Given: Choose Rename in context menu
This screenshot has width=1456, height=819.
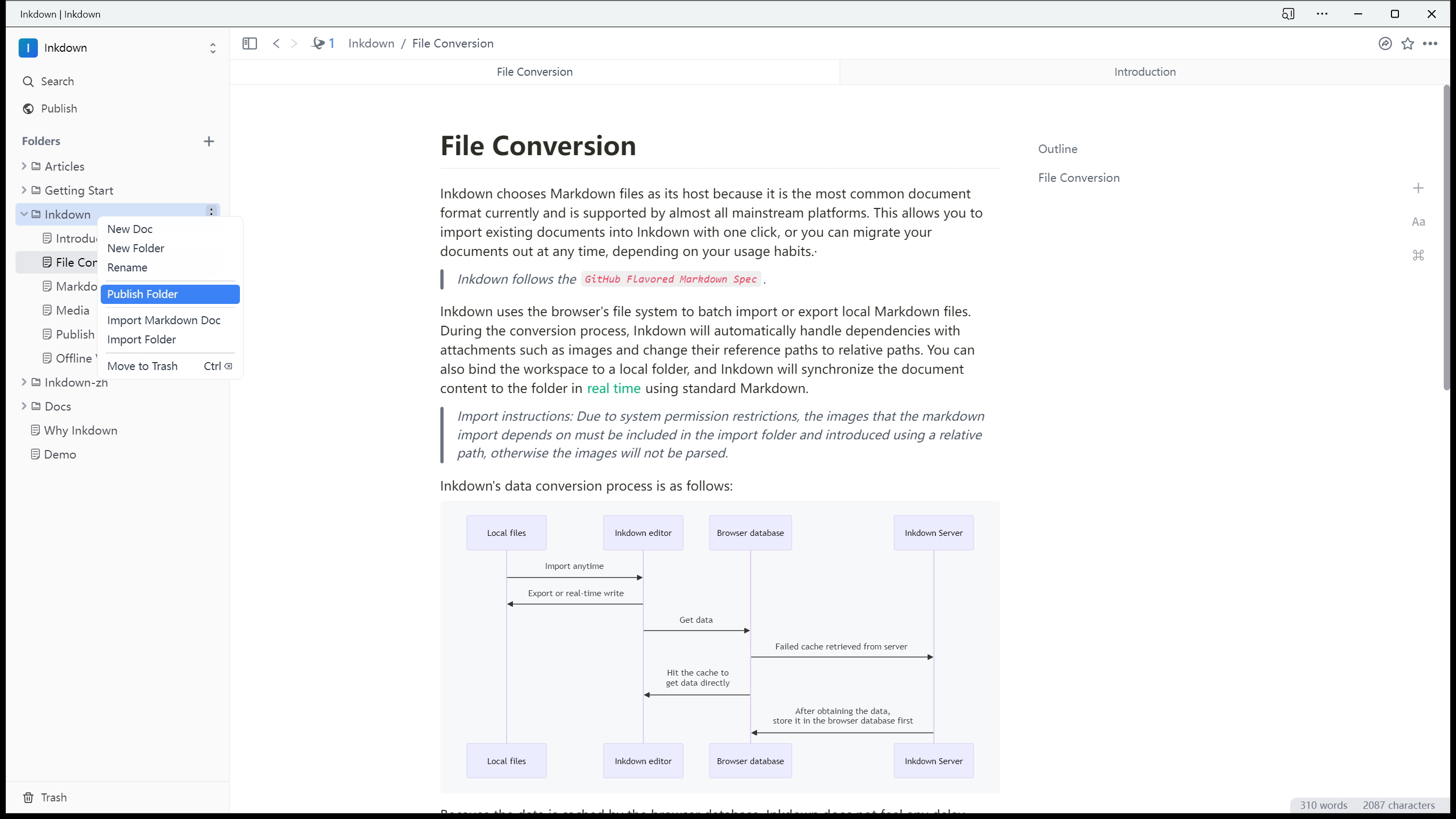Looking at the screenshot, I should click(x=170, y=267).
